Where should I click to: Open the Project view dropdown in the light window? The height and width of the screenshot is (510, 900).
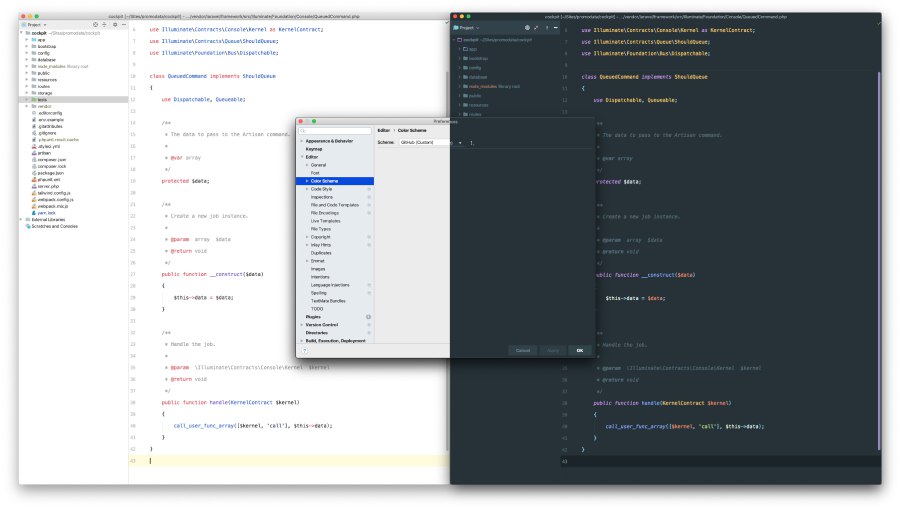coord(34,25)
